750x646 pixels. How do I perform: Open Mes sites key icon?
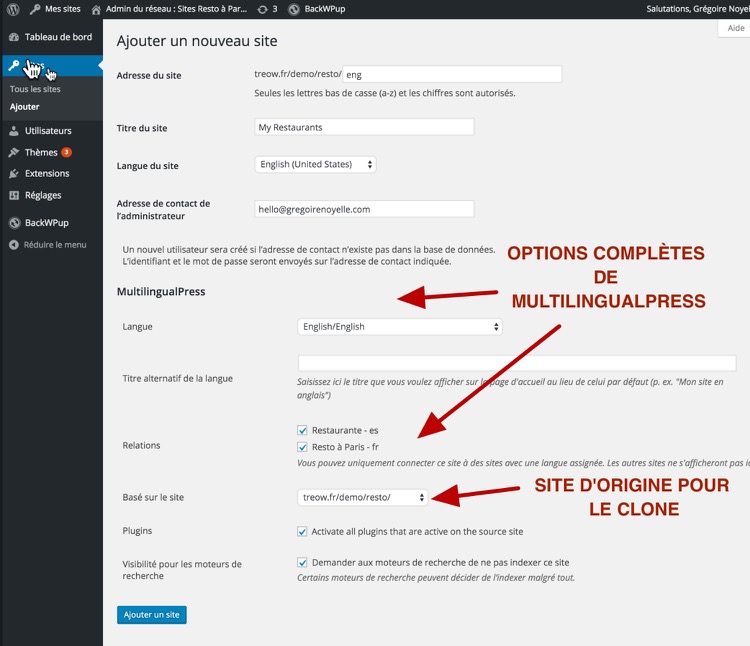(35, 9)
